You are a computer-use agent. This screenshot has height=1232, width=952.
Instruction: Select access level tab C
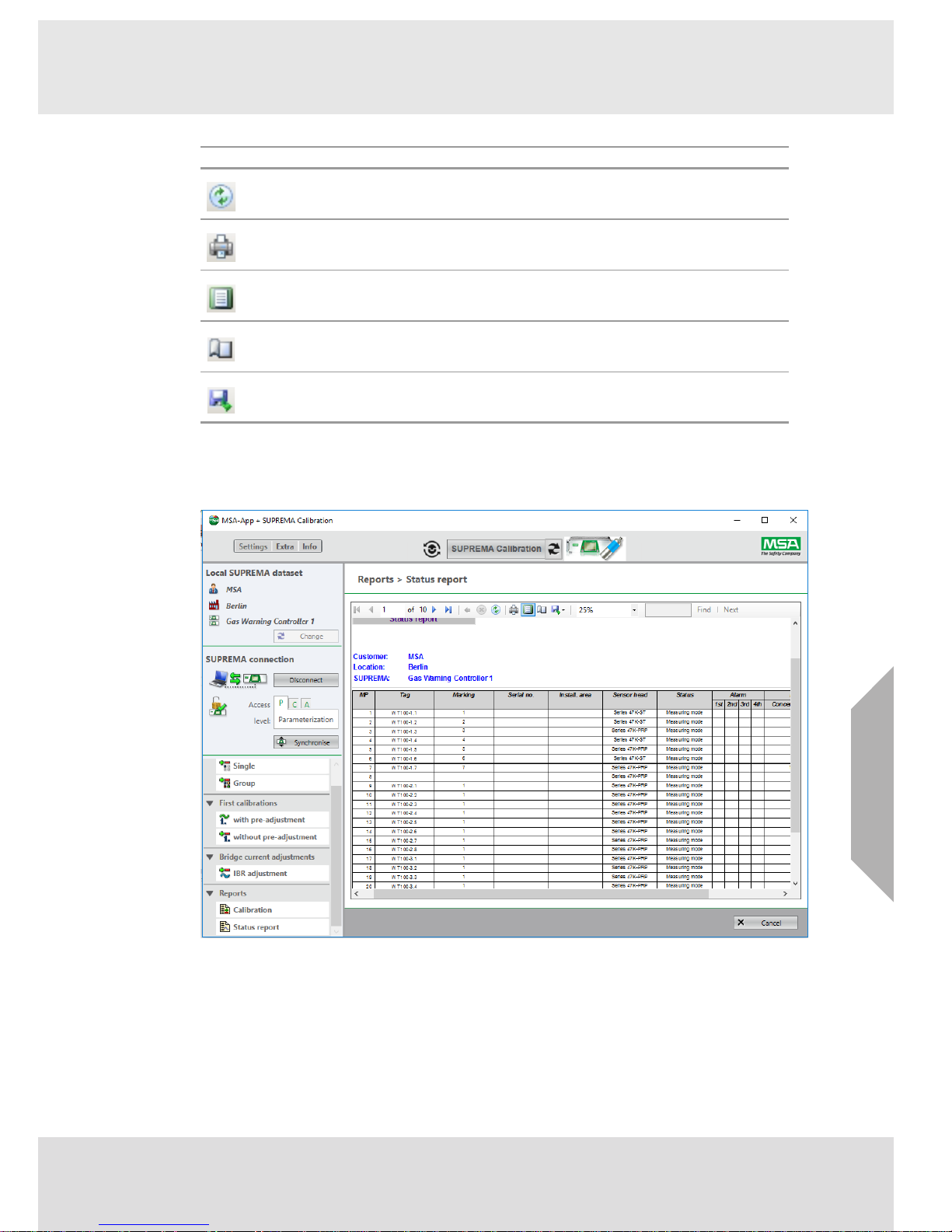pyautogui.click(x=295, y=704)
